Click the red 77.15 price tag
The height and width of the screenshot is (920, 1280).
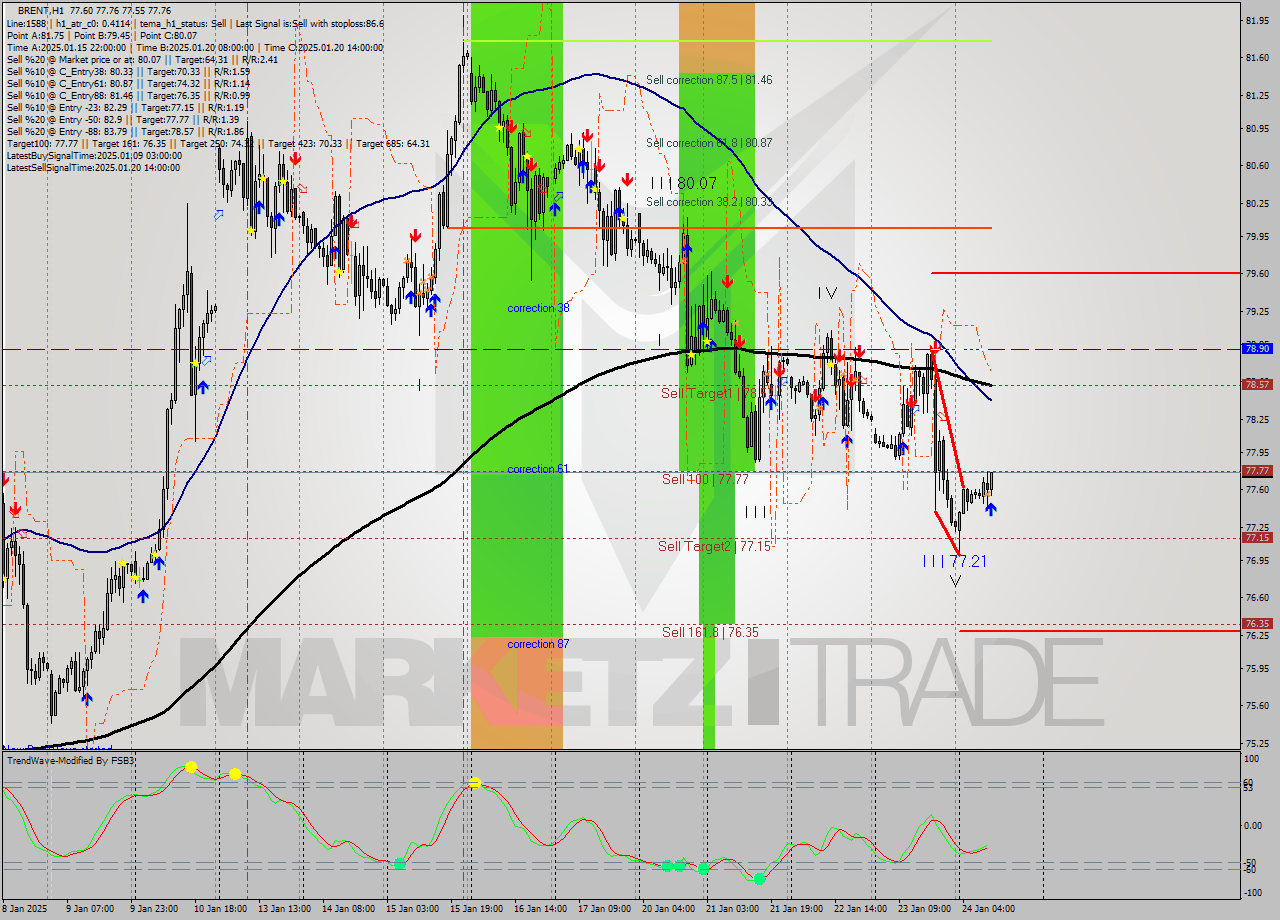(x=1257, y=537)
